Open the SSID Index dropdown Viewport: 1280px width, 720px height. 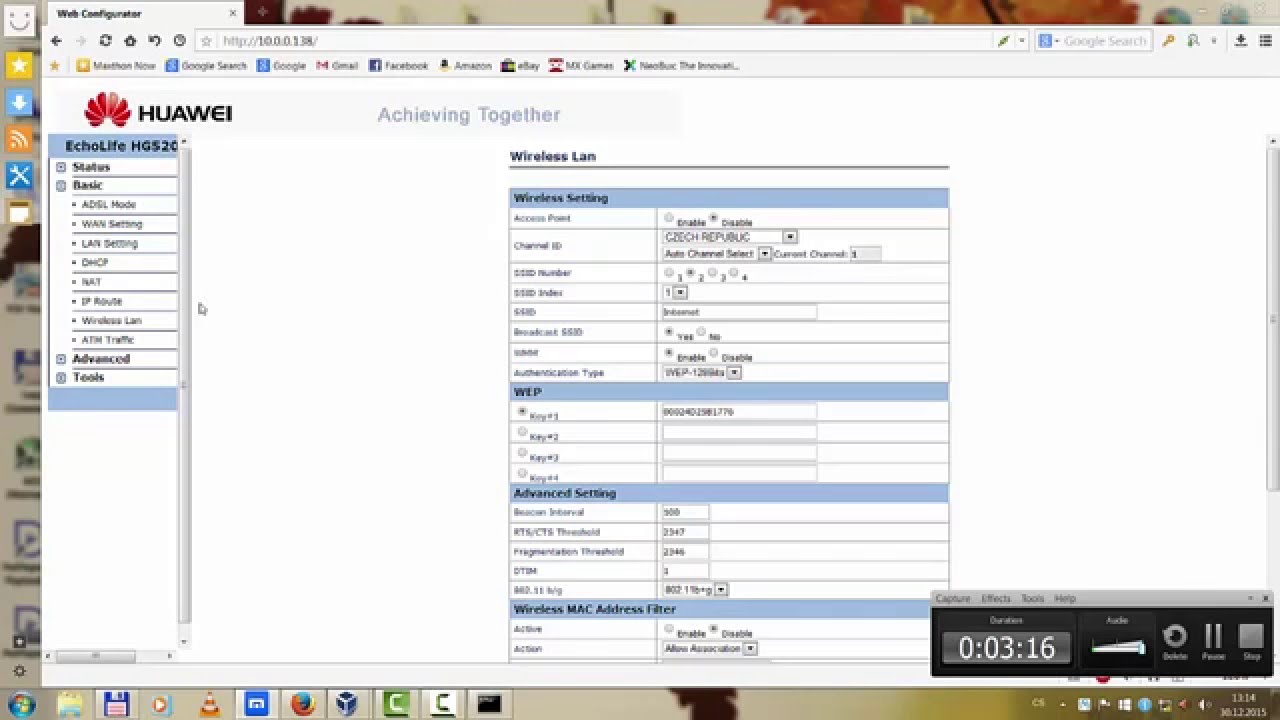[675, 292]
